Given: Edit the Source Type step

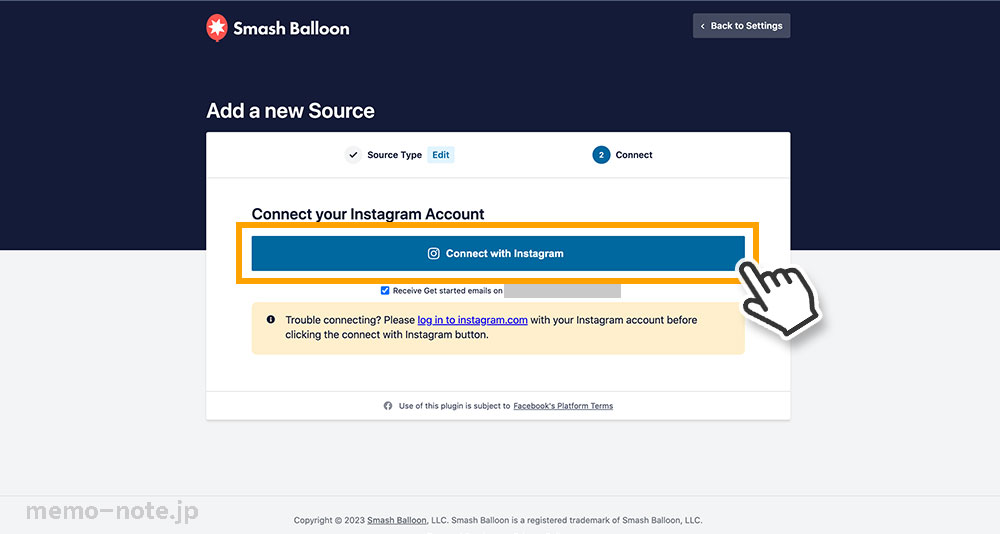Looking at the screenshot, I should [441, 154].
